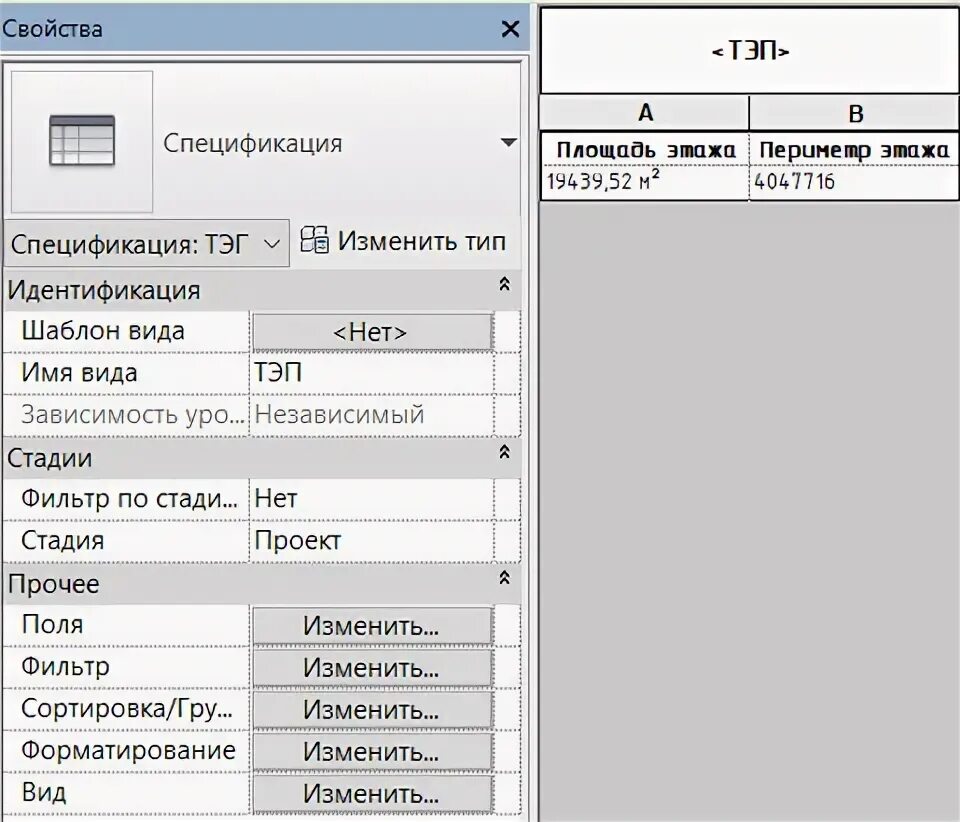Open the Спецификация type selector dropdown
This screenshot has width=960, height=822.
tap(506, 142)
